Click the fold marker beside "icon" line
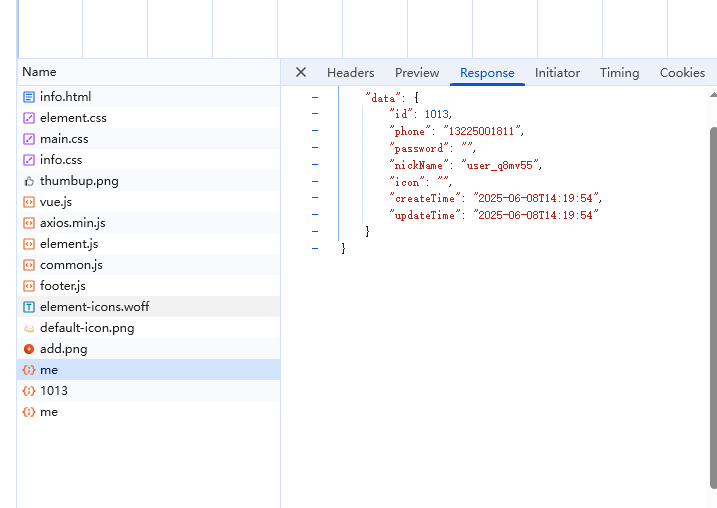 click(315, 182)
